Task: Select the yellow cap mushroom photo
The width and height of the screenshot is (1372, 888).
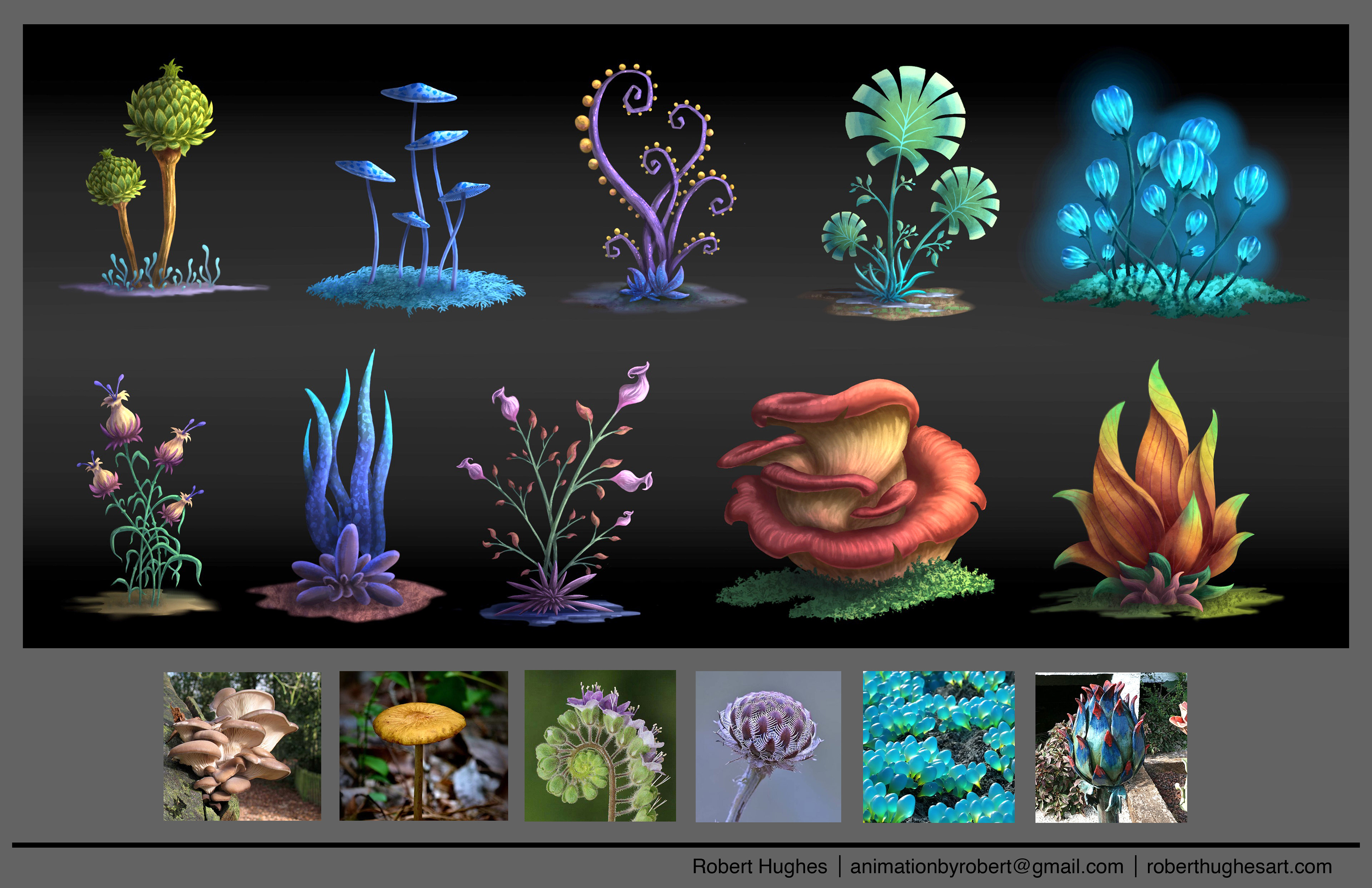Action: [x=424, y=745]
